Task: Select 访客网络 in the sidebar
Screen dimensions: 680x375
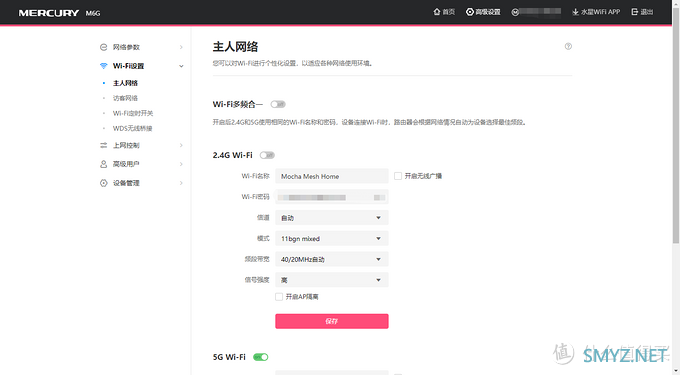Action: tap(125, 98)
